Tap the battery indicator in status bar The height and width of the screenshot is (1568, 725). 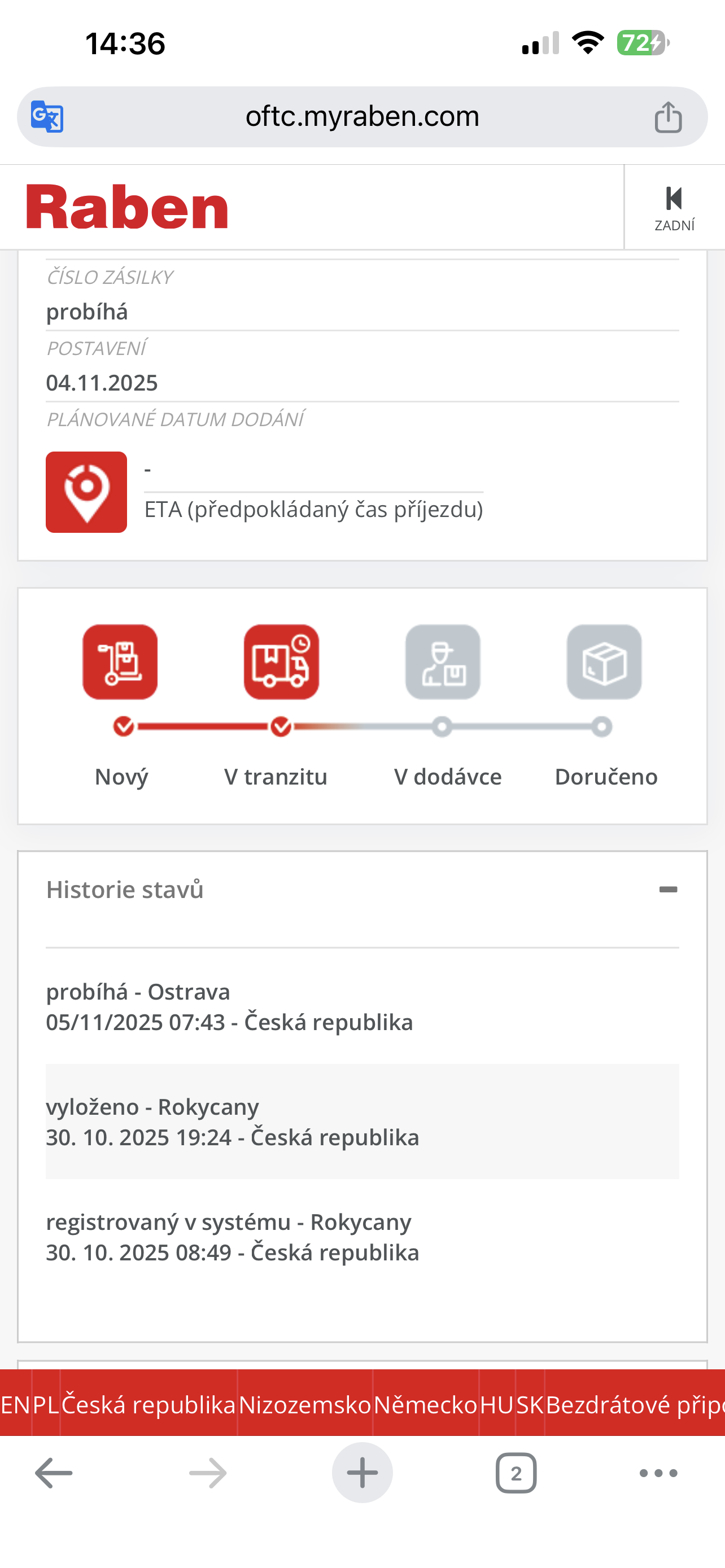(643, 43)
